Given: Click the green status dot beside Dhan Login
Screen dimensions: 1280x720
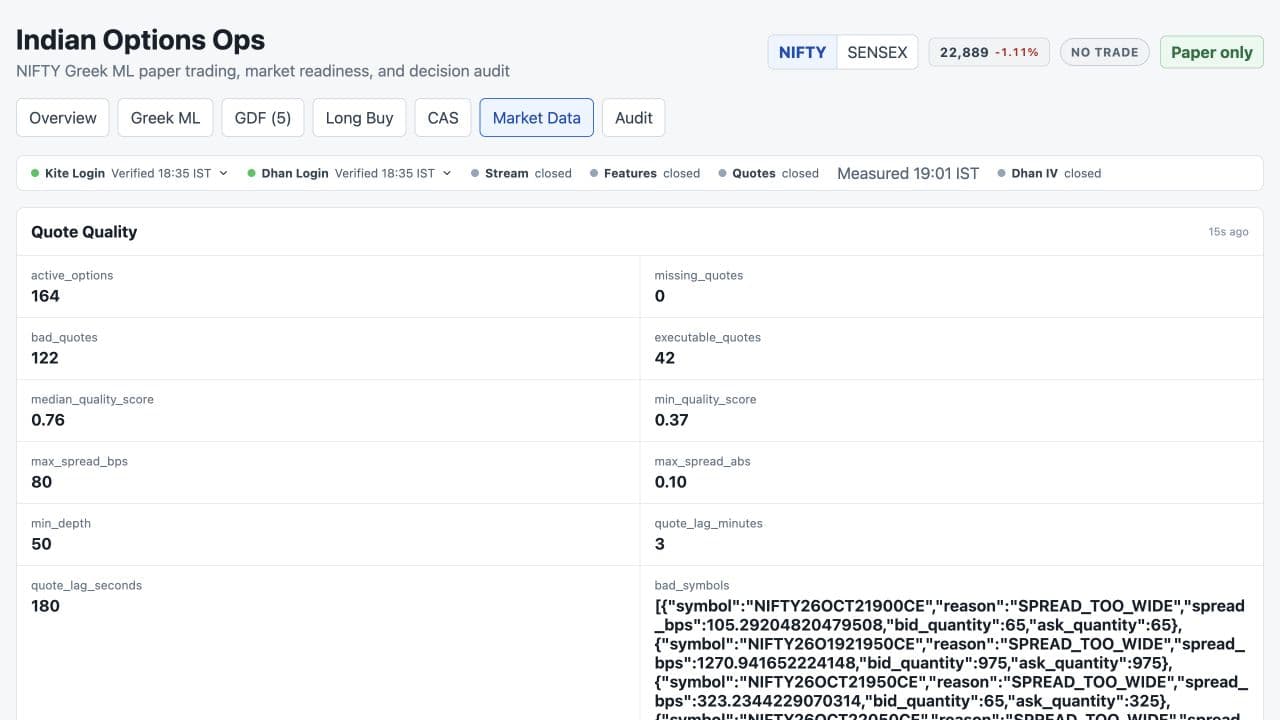Looking at the screenshot, I should pos(251,173).
